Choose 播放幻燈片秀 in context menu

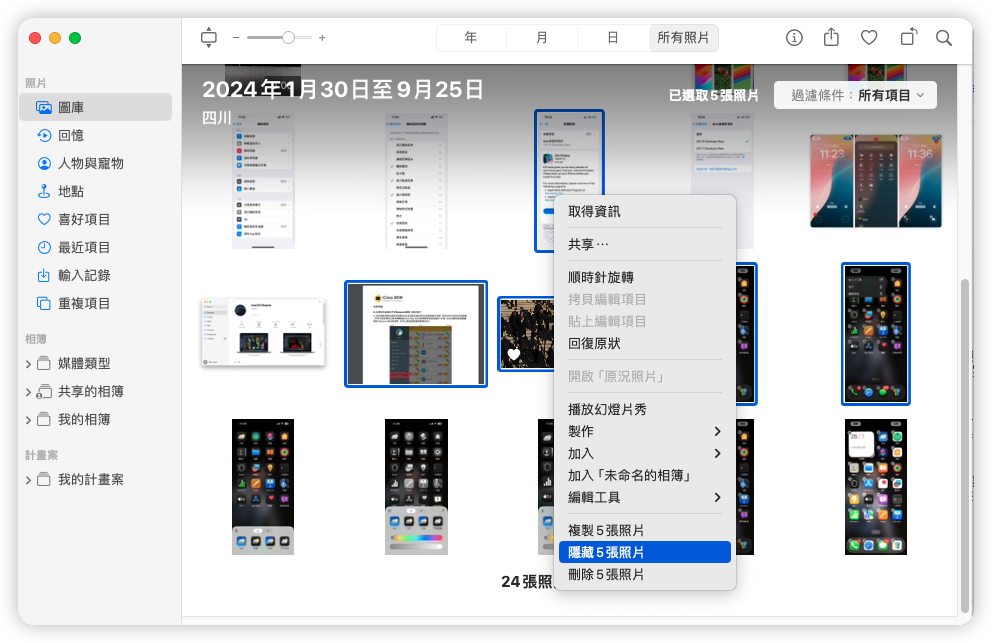[x=645, y=409]
